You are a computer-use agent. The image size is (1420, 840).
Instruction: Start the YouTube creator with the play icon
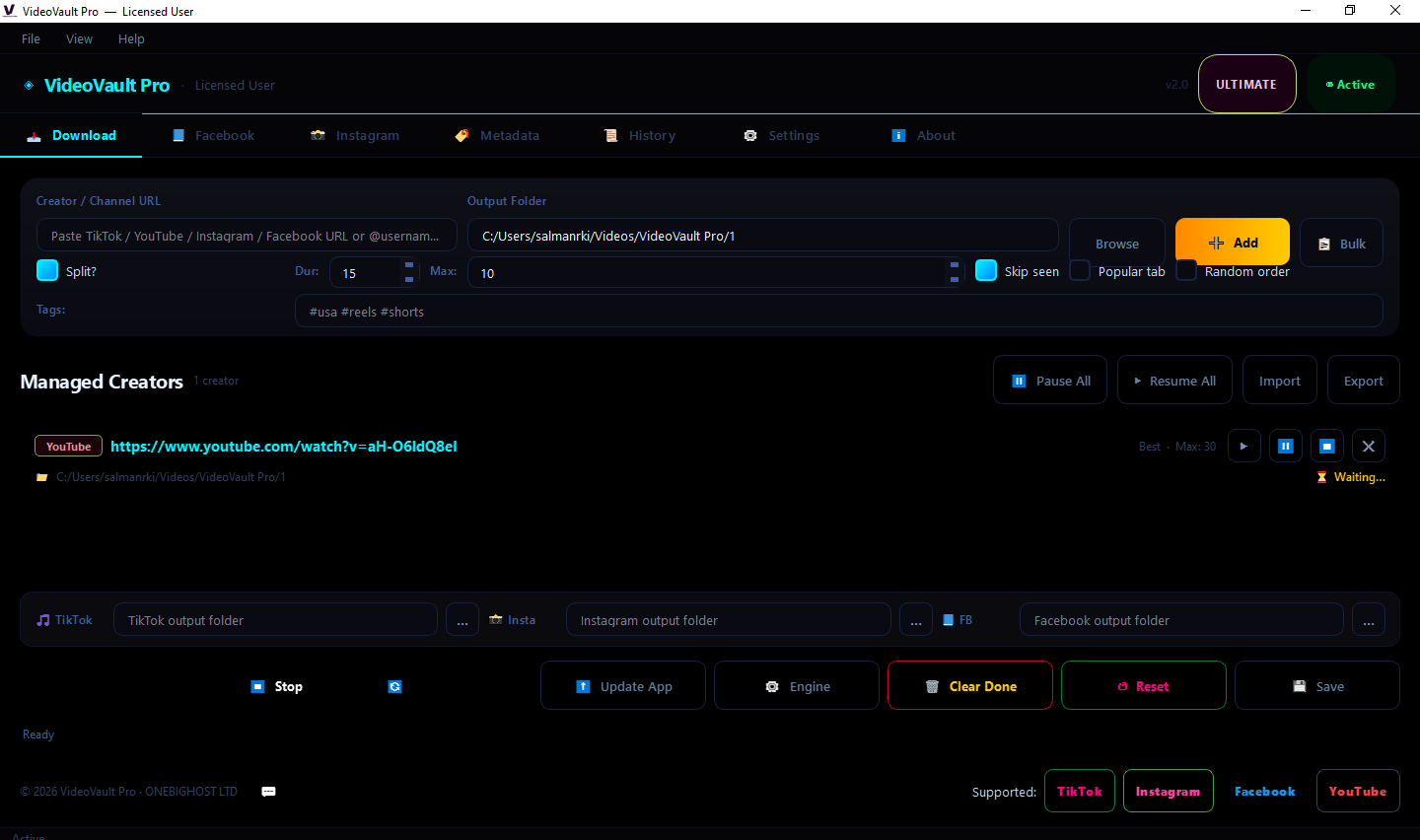click(x=1244, y=447)
